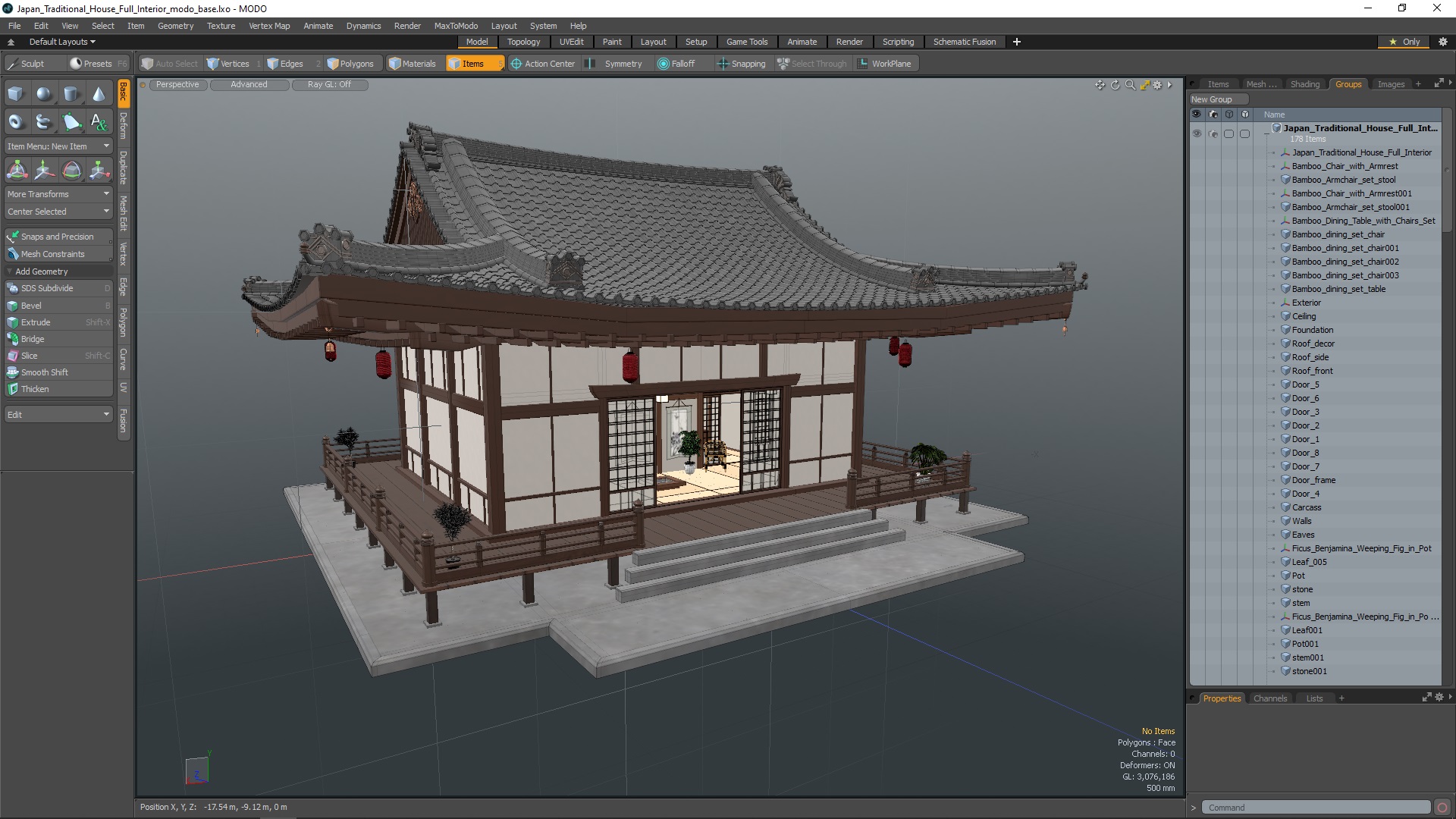The width and height of the screenshot is (1456, 819).
Task: Toggle Ray GL Off button
Action: point(329,85)
